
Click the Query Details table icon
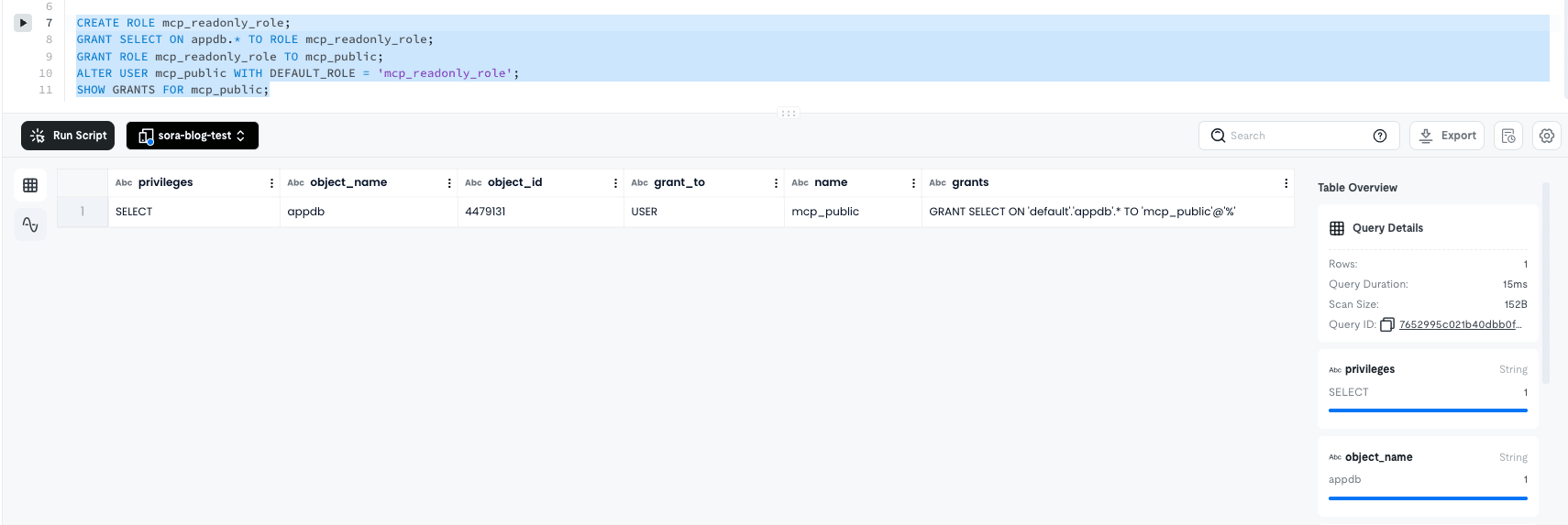click(x=1337, y=228)
